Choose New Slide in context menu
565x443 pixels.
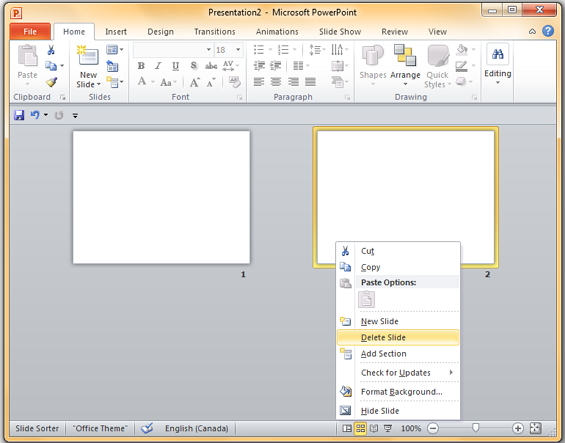click(398, 321)
